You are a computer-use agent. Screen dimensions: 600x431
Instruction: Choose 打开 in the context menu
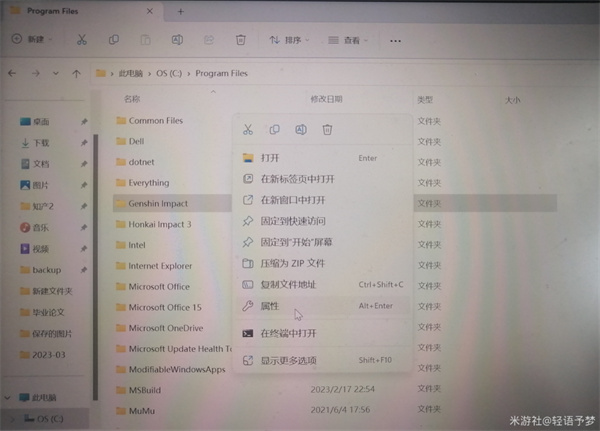coord(322,158)
